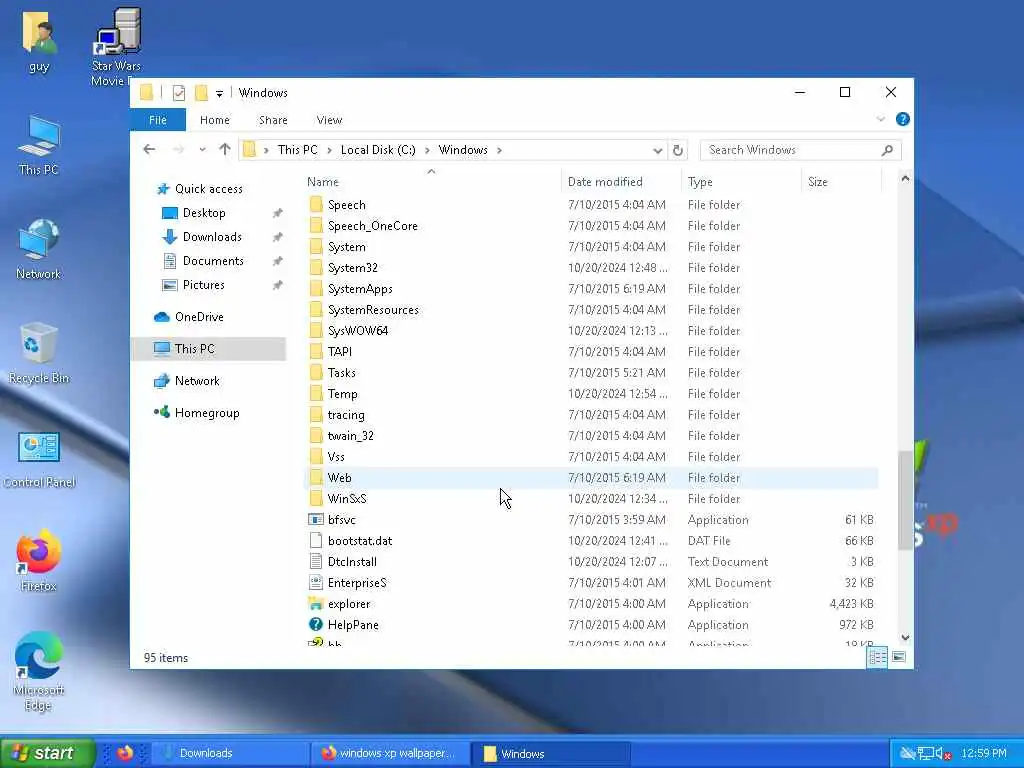Viewport: 1024px width, 768px height.
Task: Switch to windows xp wallpaper Firefox task
Action: tap(391, 753)
